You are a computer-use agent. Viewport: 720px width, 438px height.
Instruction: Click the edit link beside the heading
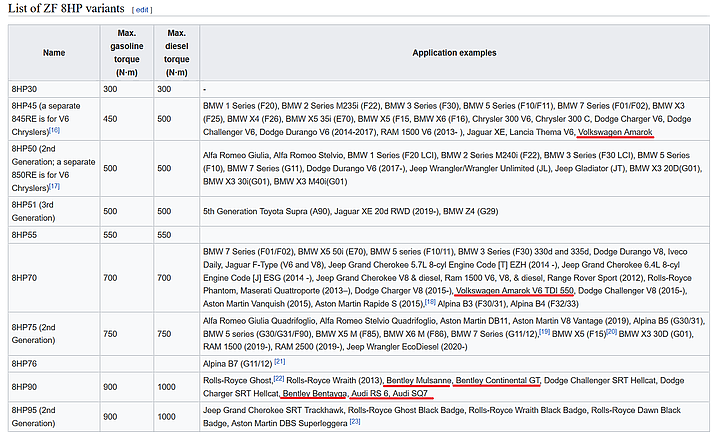142,10
